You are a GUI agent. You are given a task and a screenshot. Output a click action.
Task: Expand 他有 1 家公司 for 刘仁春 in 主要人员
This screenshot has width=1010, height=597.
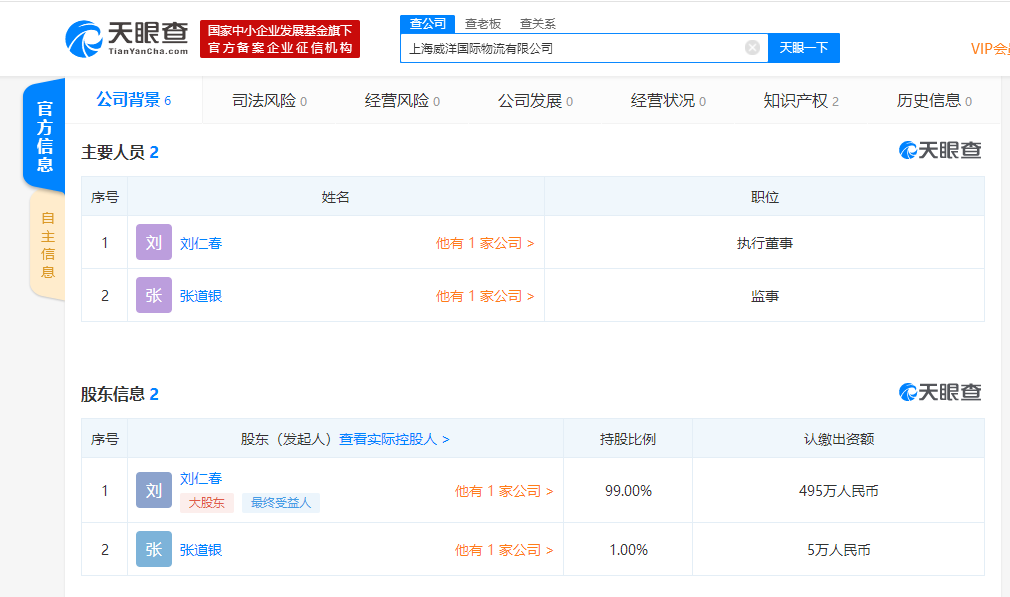484,243
